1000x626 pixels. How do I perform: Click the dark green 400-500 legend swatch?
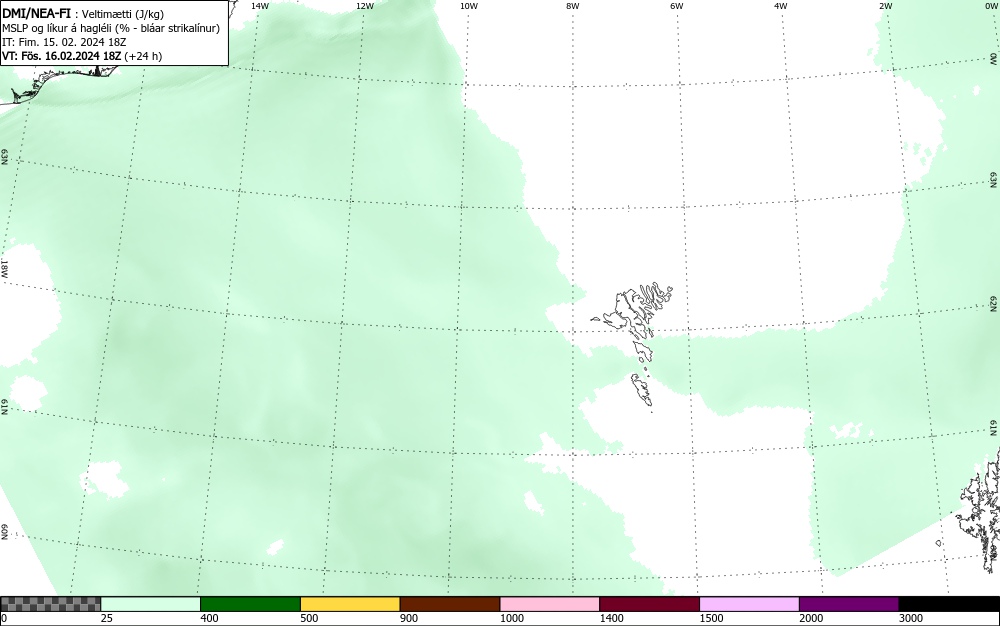pos(250,604)
